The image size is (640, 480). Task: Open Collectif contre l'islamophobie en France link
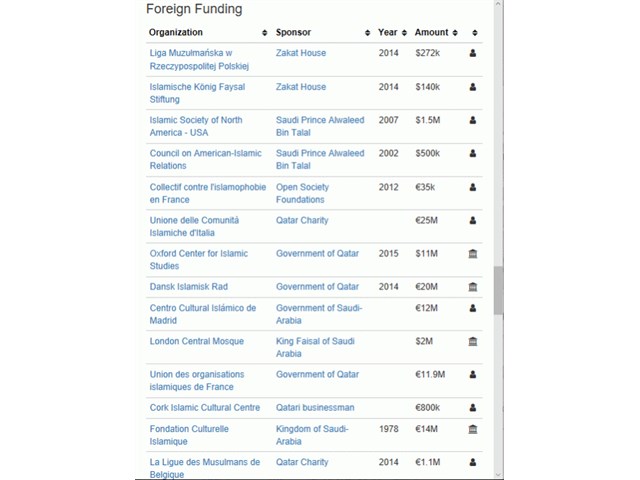[208, 193]
